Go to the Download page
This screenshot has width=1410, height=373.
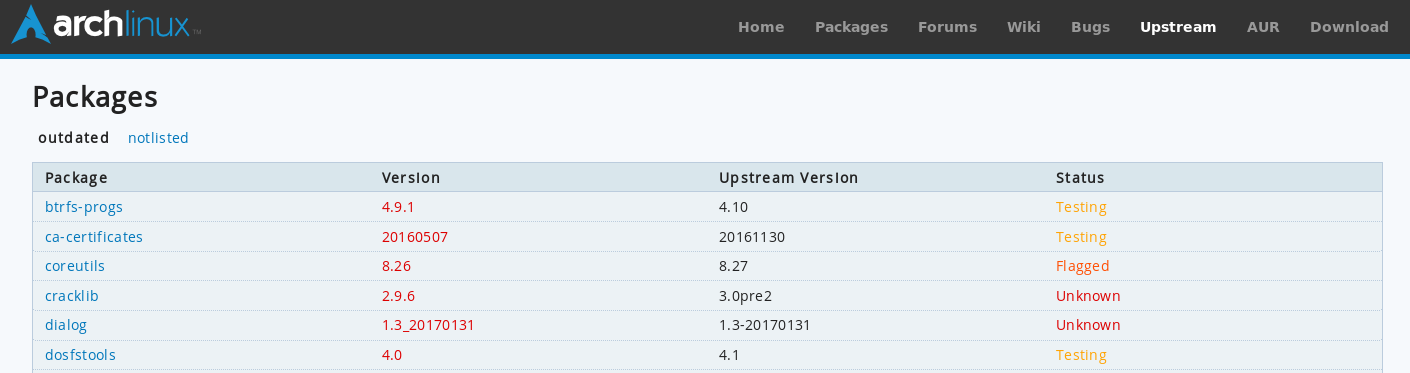click(1349, 27)
